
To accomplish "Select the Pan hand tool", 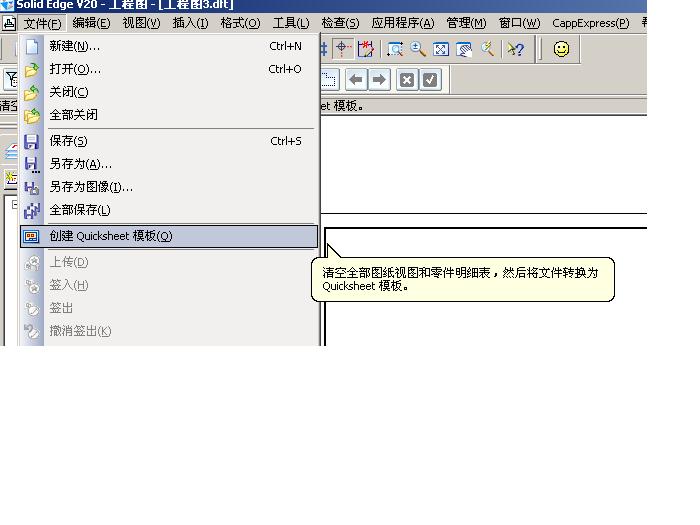I will (464, 49).
